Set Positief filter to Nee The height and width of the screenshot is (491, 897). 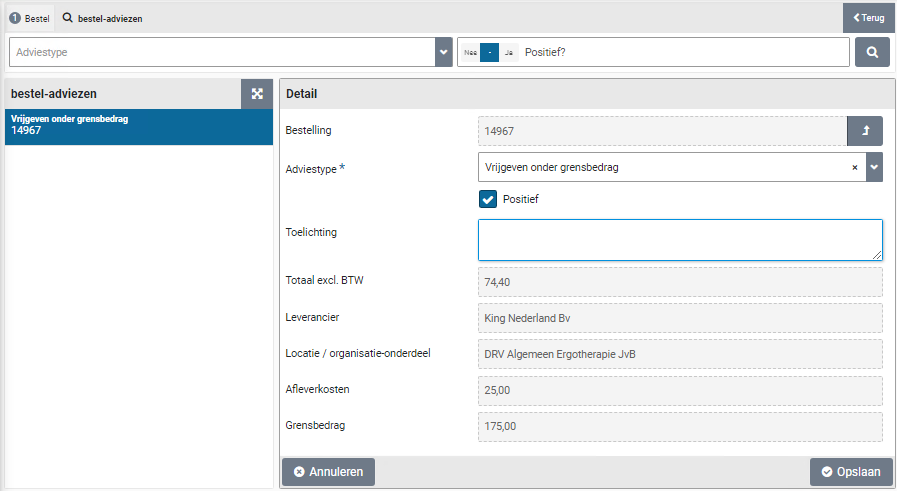pos(470,52)
